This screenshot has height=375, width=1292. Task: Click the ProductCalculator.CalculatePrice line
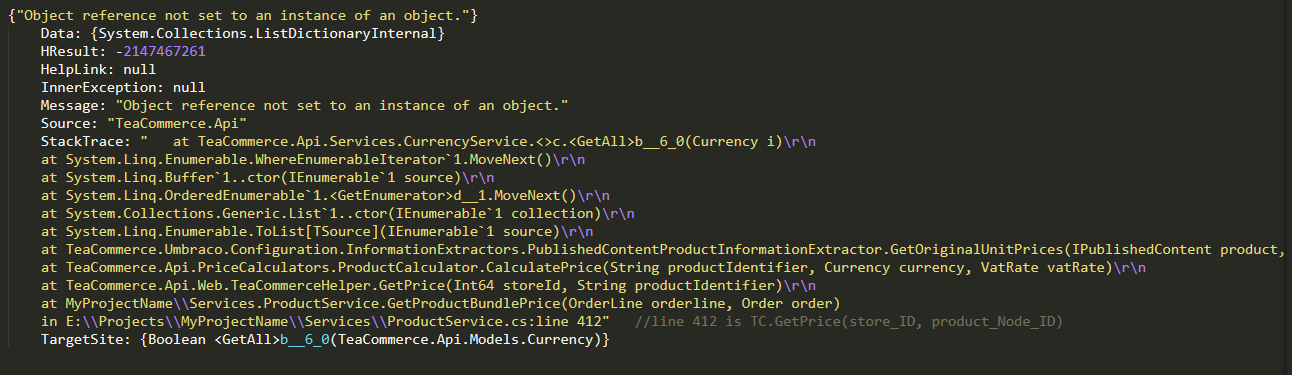[x=594, y=268]
